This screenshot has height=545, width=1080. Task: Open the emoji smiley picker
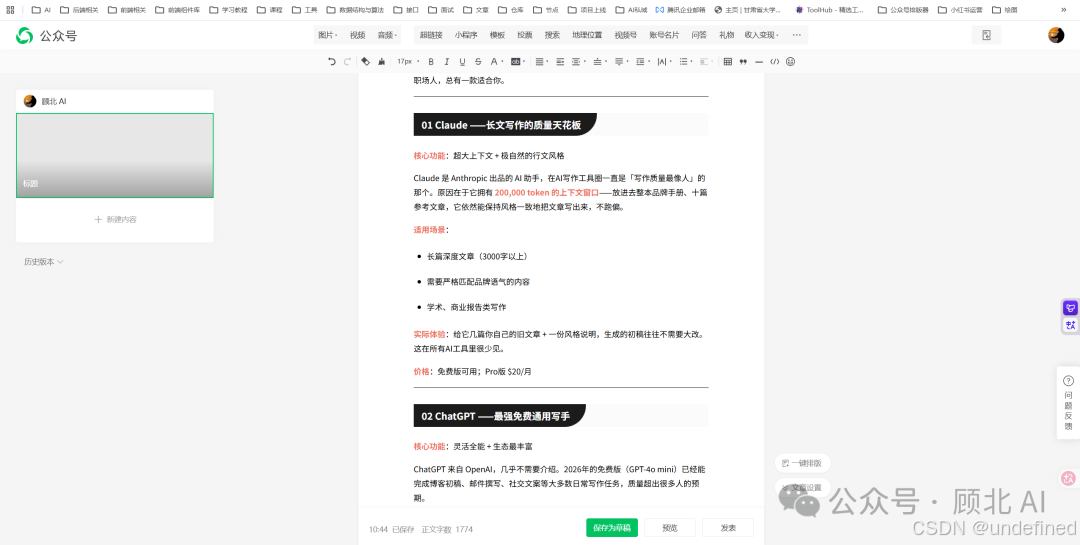pyautogui.click(x=791, y=61)
